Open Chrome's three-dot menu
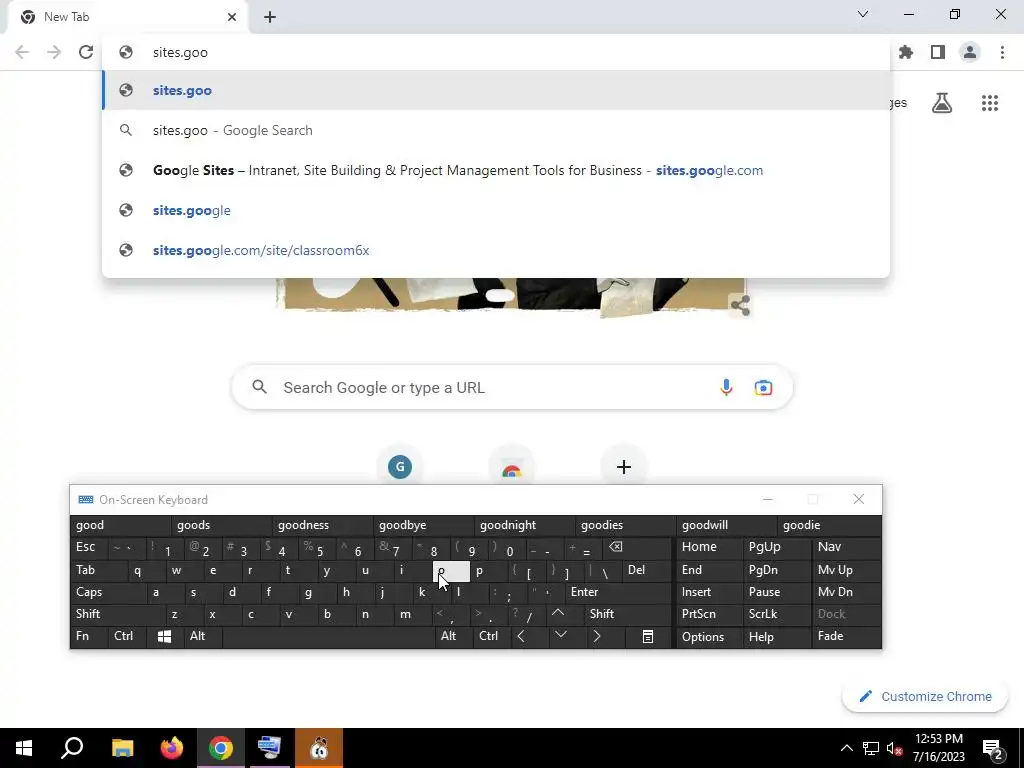The height and width of the screenshot is (768, 1024). pos(1002,52)
